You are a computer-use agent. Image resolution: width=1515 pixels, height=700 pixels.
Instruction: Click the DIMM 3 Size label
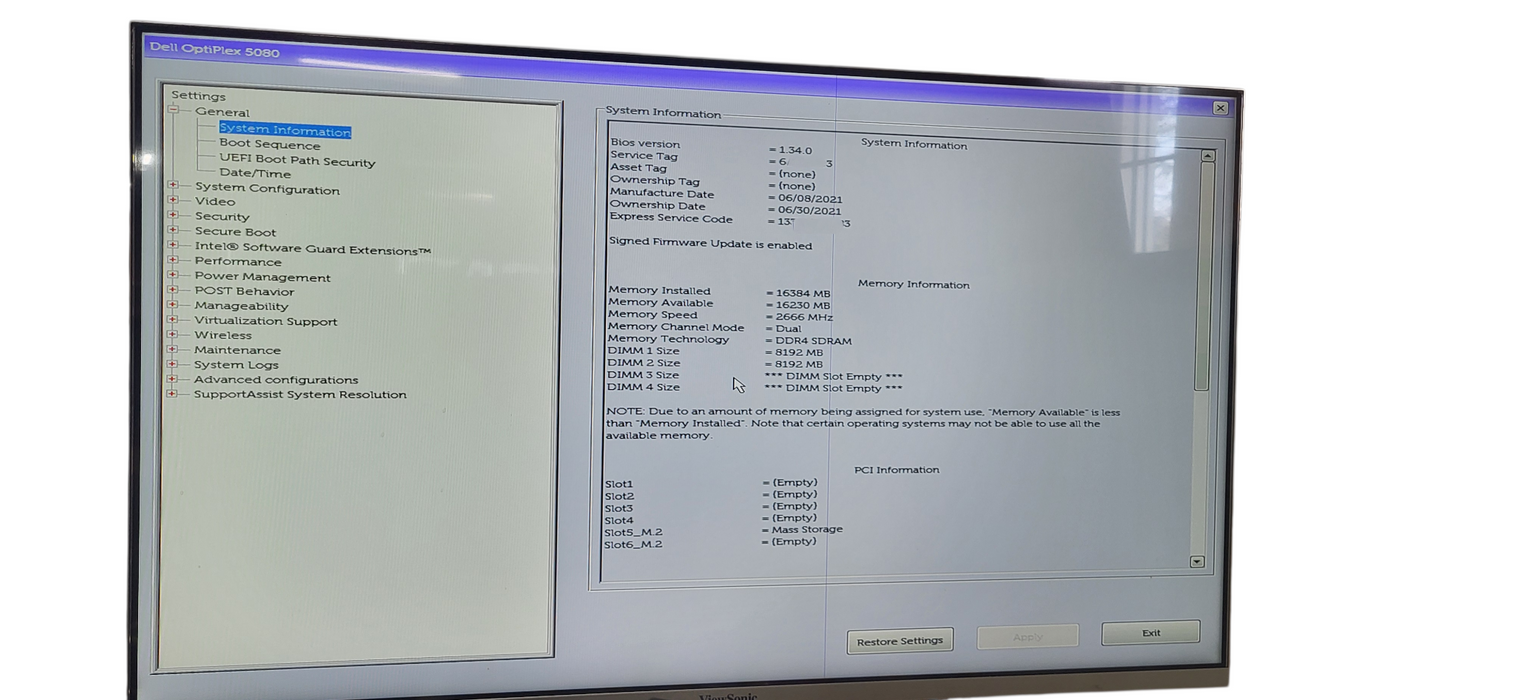click(x=643, y=375)
